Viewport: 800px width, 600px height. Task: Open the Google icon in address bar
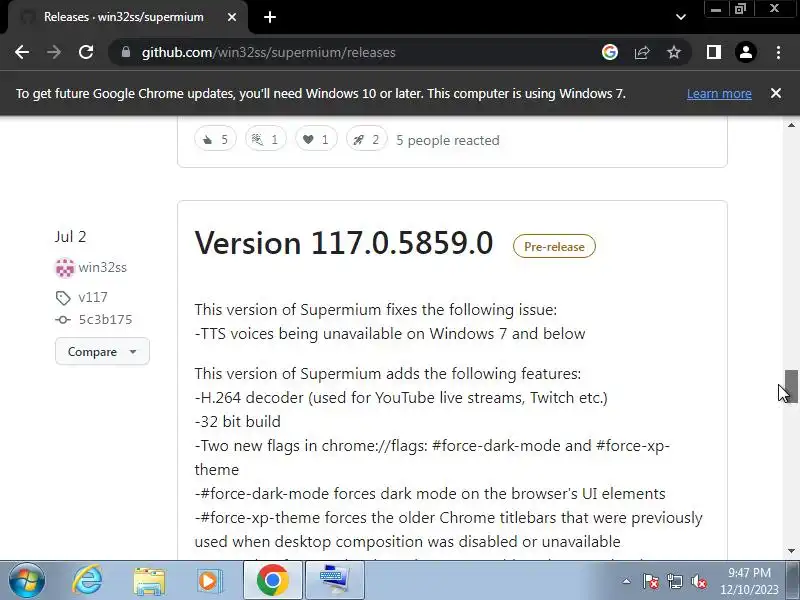(610, 52)
